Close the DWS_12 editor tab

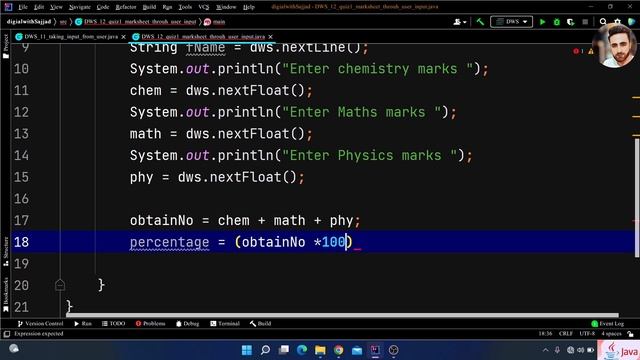click(270, 37)
